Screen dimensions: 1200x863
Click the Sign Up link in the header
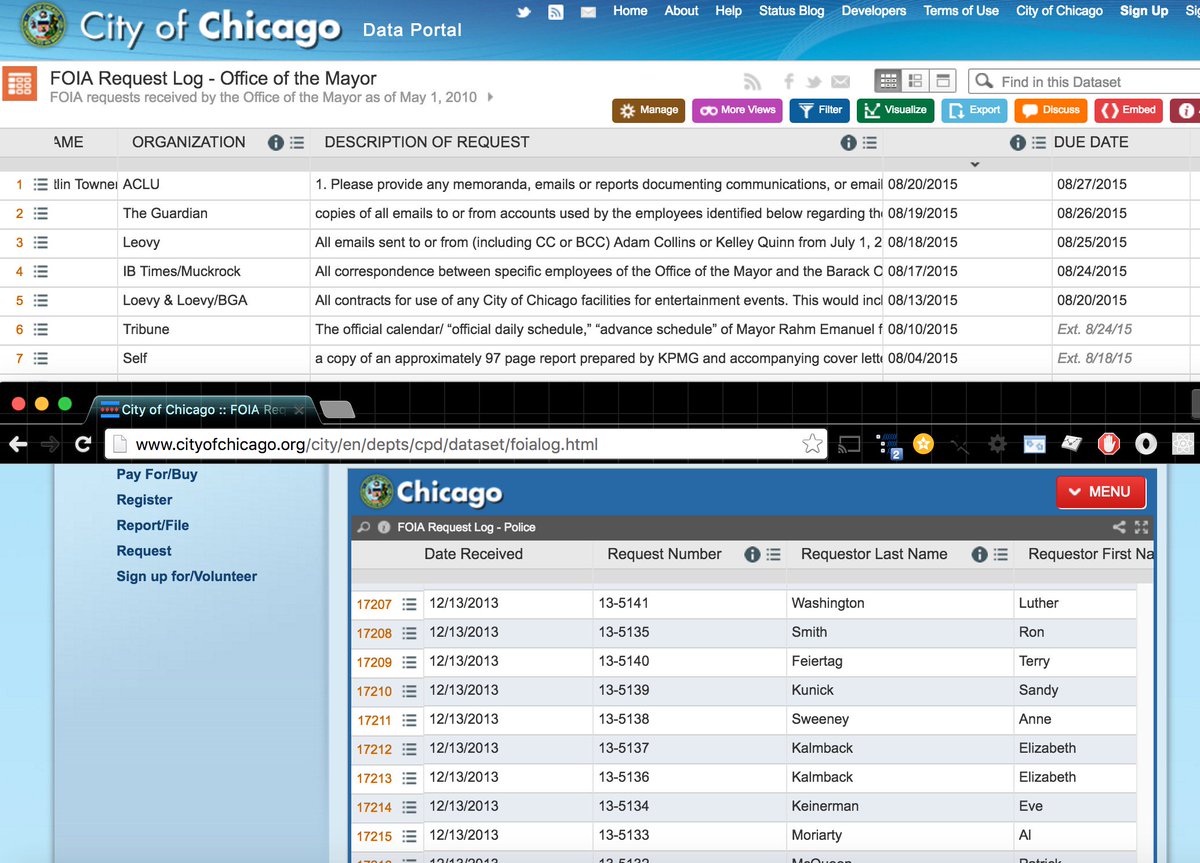(x=1144, y=11)
